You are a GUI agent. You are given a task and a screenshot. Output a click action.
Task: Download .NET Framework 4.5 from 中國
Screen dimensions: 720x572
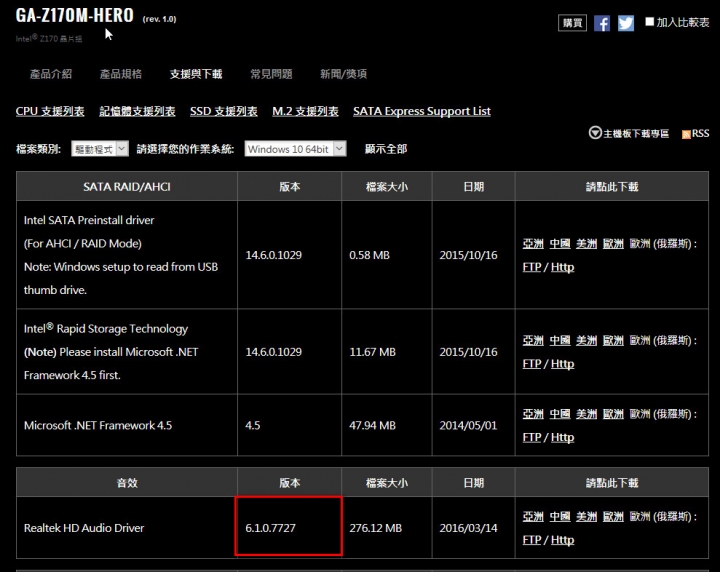[560, 414]
